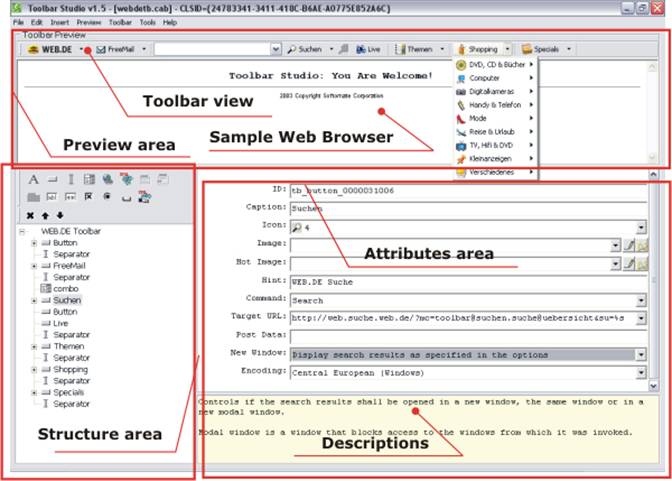Viewport: 672px width, 481px height.
Task: Click the radio button insert tool icon
Action: coord(107,196)
